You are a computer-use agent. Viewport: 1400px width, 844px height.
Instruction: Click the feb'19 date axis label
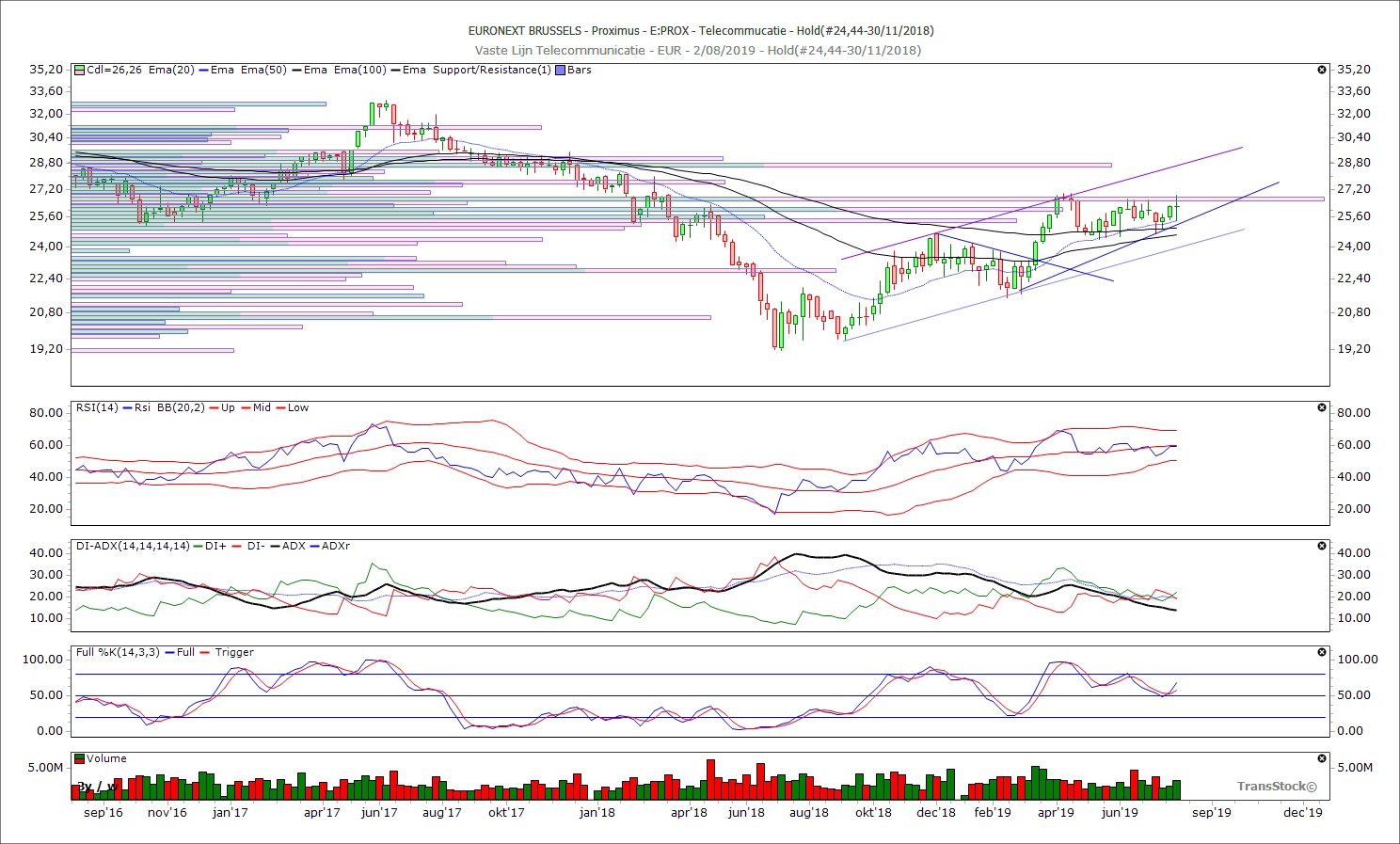tap(993, 812)
